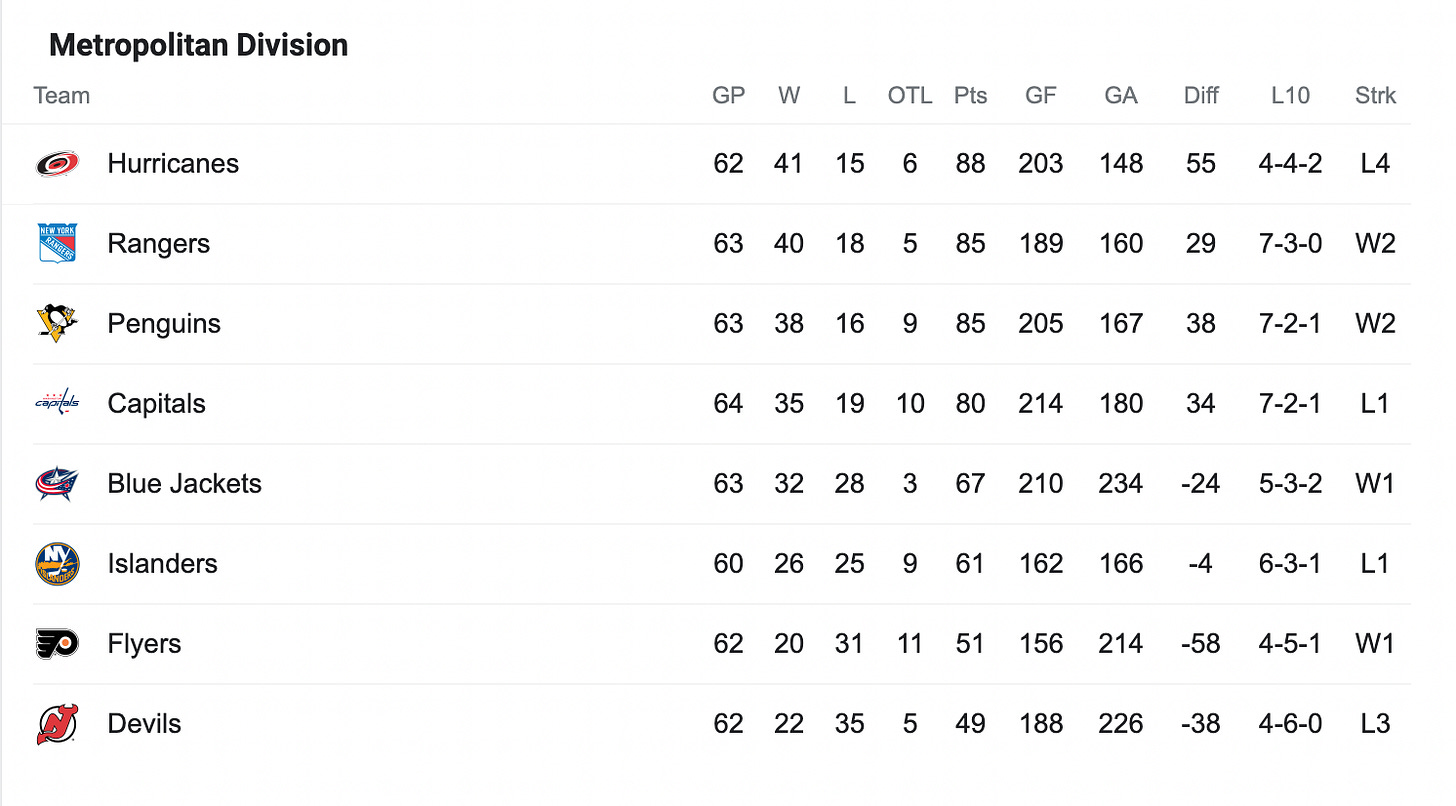Open the Hurricanes team name link
Image resolution: width=1456 pixels, height=806 pixels.
coord(173,164)
